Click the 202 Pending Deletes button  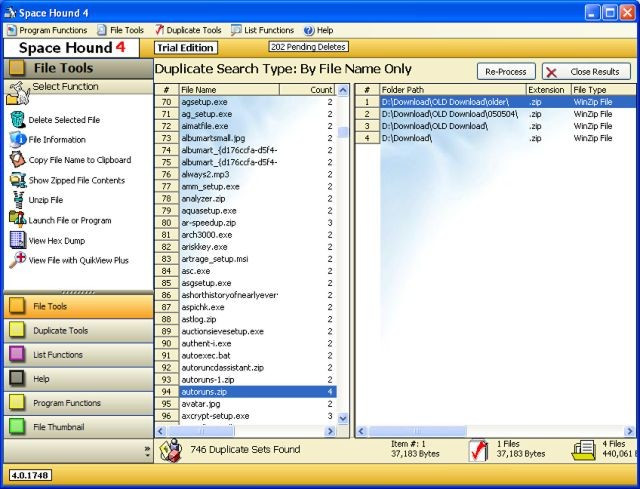tap(308, 47)
